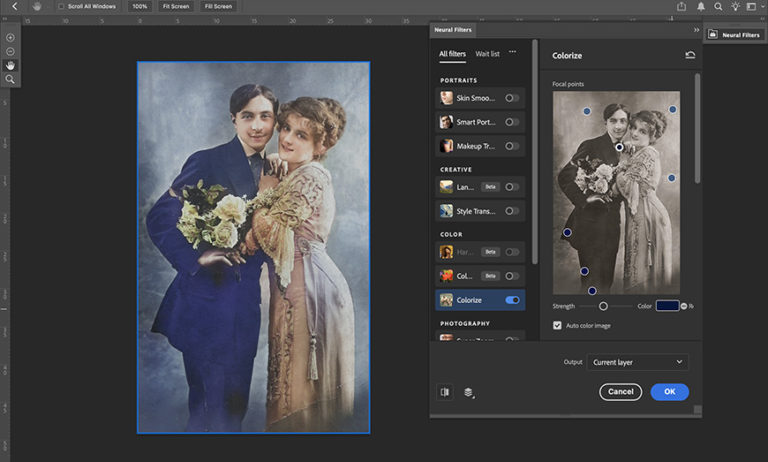Click the back arrow in the top bar

click(x=14, y=6)
